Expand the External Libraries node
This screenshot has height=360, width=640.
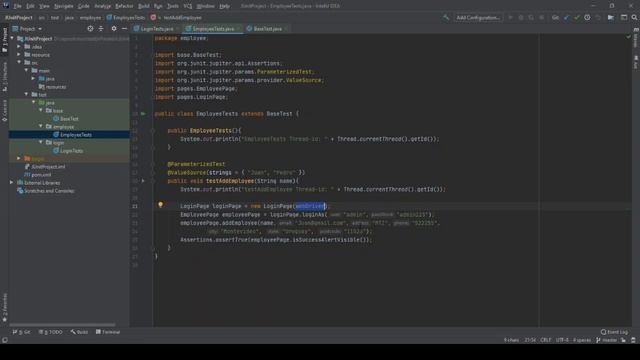pyautogui.click(x=12, y=183)
